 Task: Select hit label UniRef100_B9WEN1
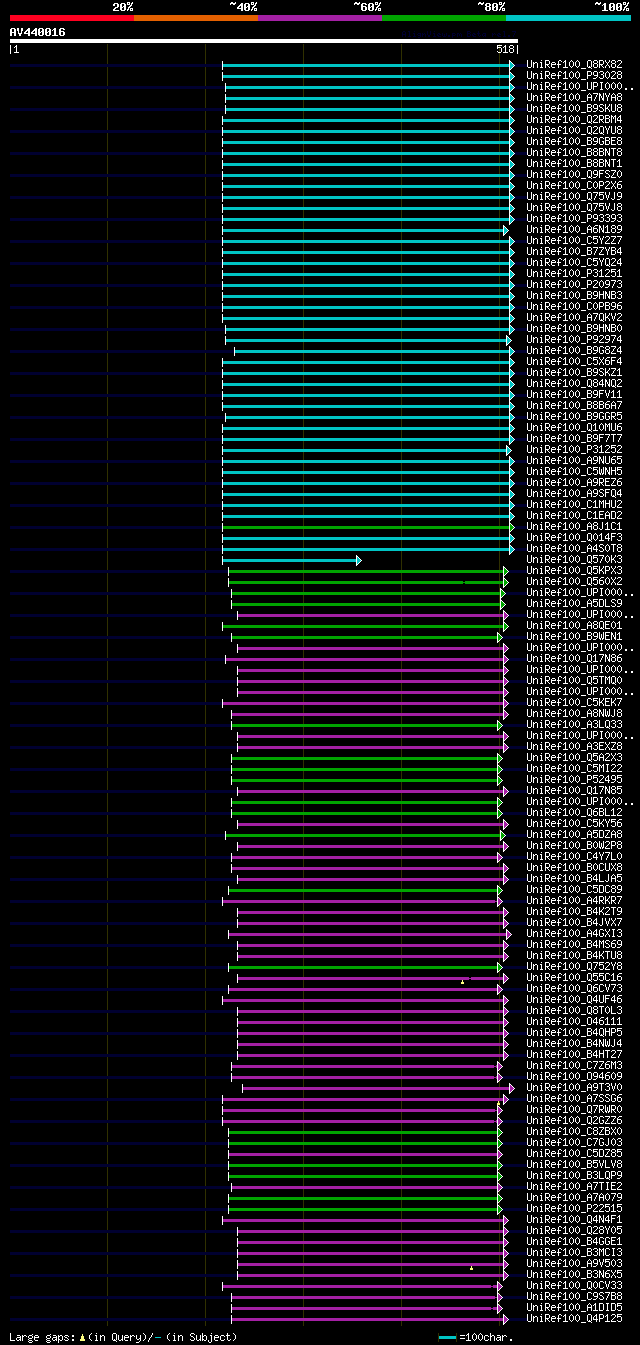pyautogui.click(x=574, y=636)
